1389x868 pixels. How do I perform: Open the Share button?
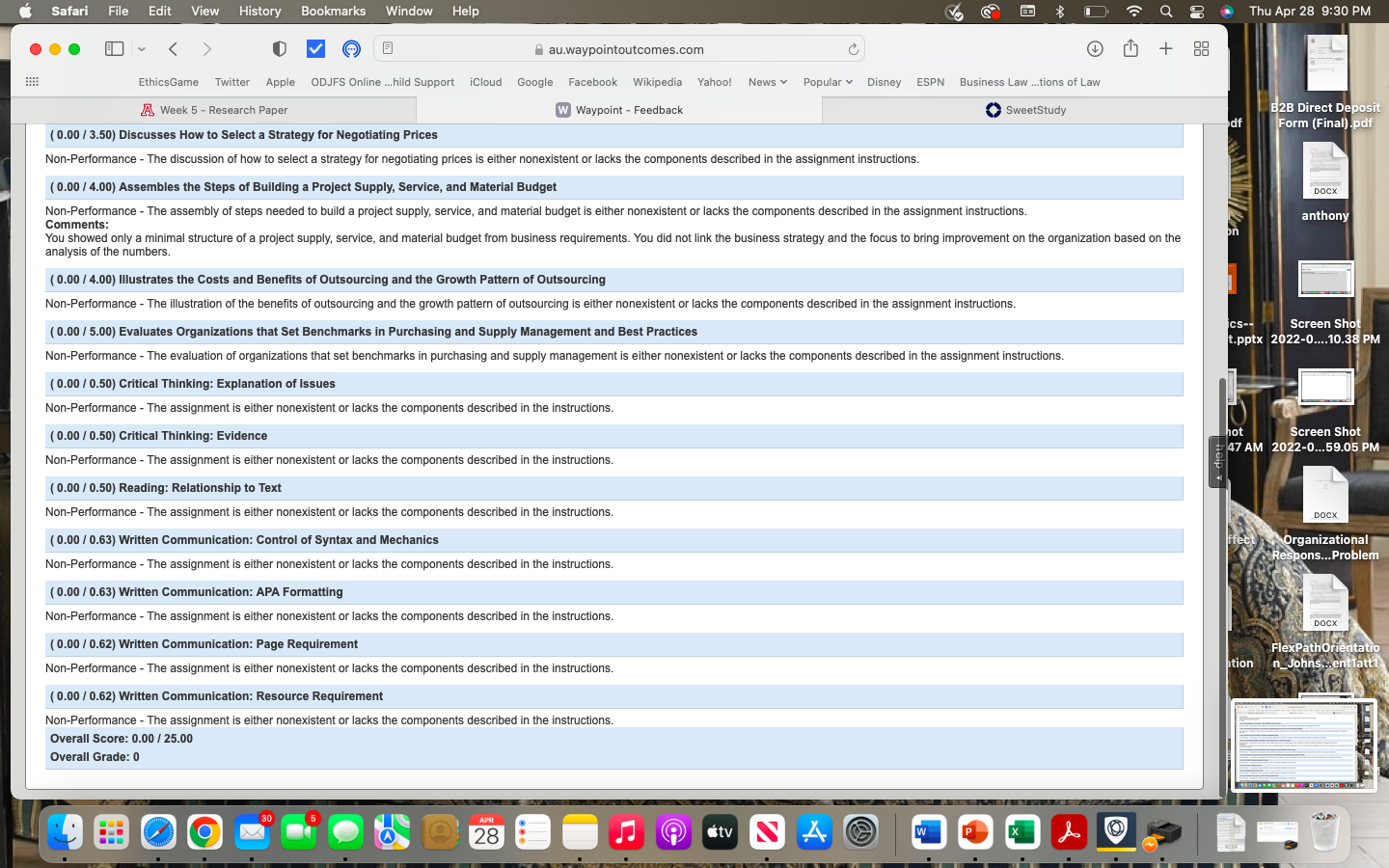pos(1130,48)
